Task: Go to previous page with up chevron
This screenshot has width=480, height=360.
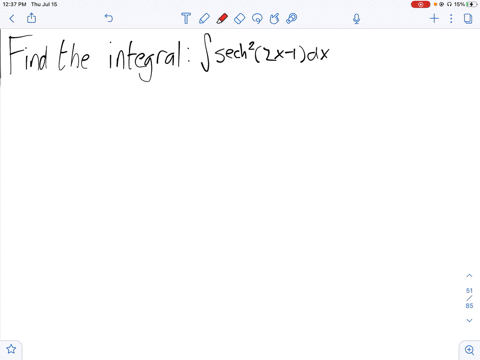Action: [x=469, y=276]
